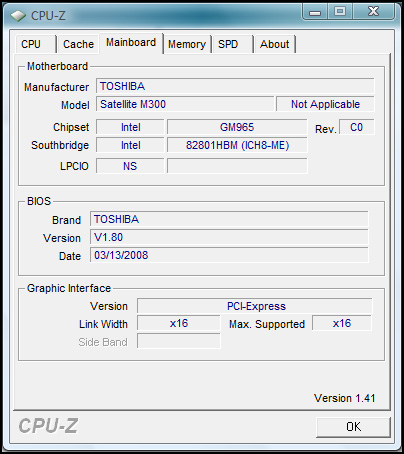Click the BIOS version V1.80 value
The height and width of the screenshot is (454, 404).
tap(229, 237)
